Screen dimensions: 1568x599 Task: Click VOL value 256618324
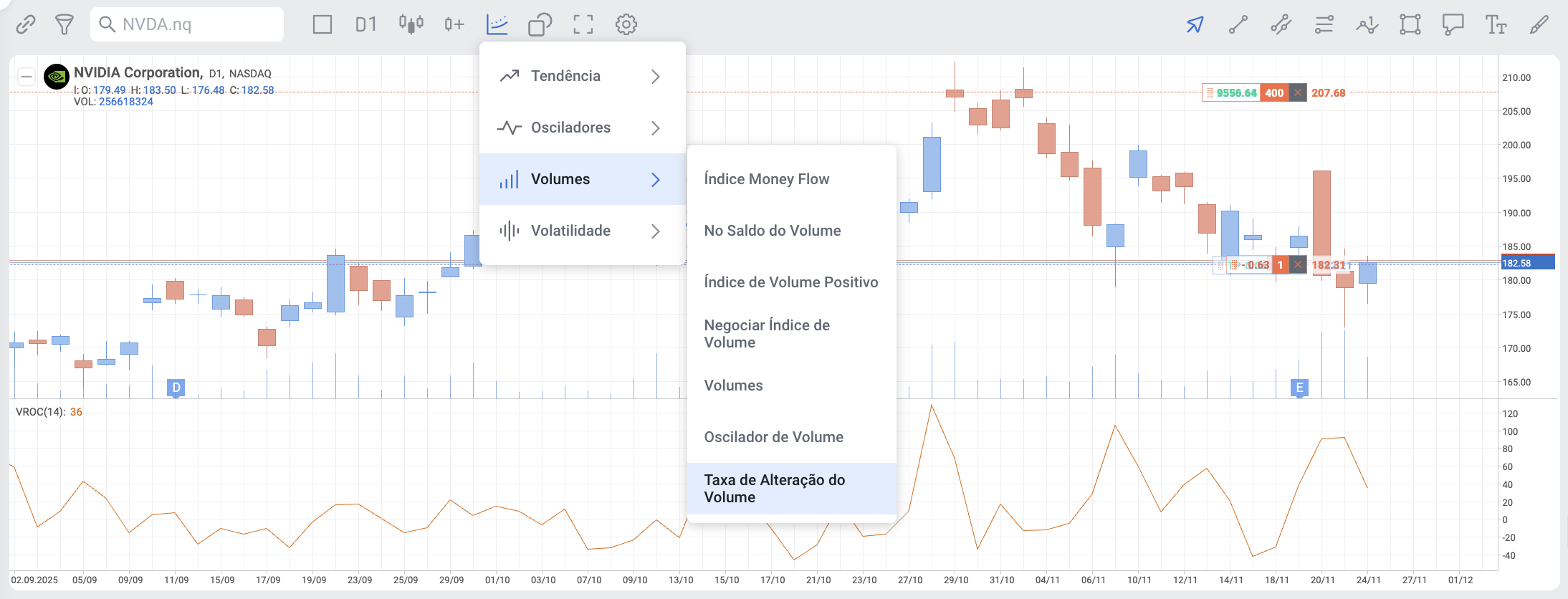[x=126, y=102]
